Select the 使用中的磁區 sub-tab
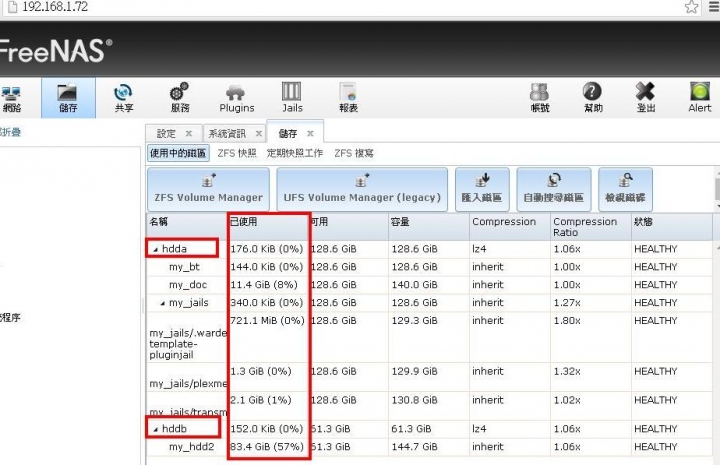 [178, 153]
